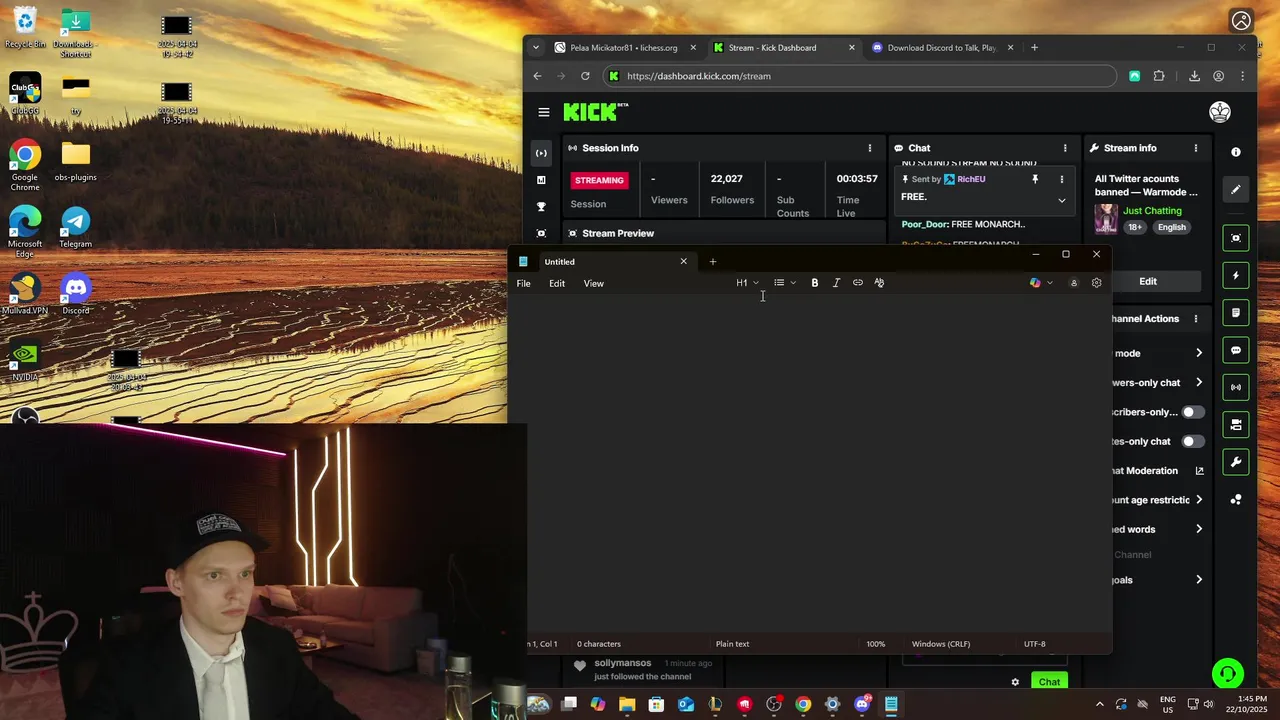The image size is (1280, 720).
Task: Open the File menu in Notepad
Action: point(523,283)
